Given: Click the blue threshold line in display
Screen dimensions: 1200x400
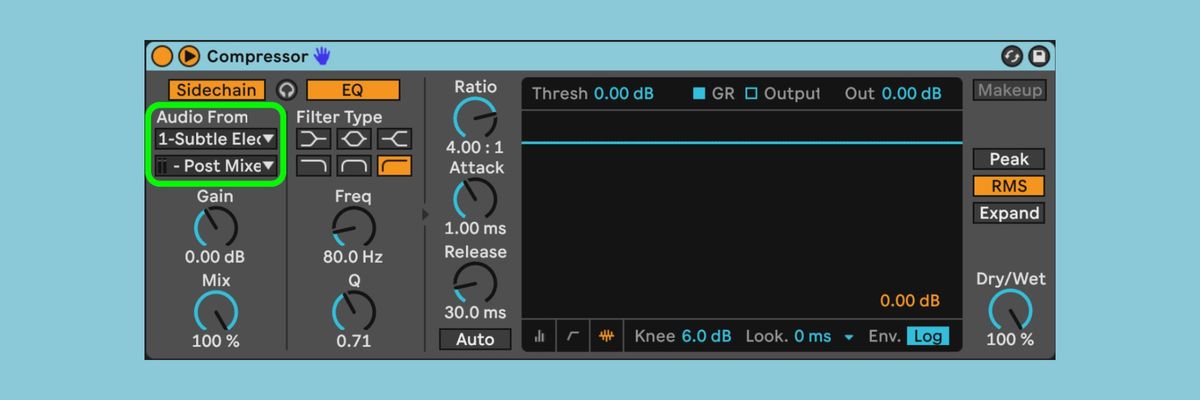Looking at the screenshot, I should click(x=741, y=143).
